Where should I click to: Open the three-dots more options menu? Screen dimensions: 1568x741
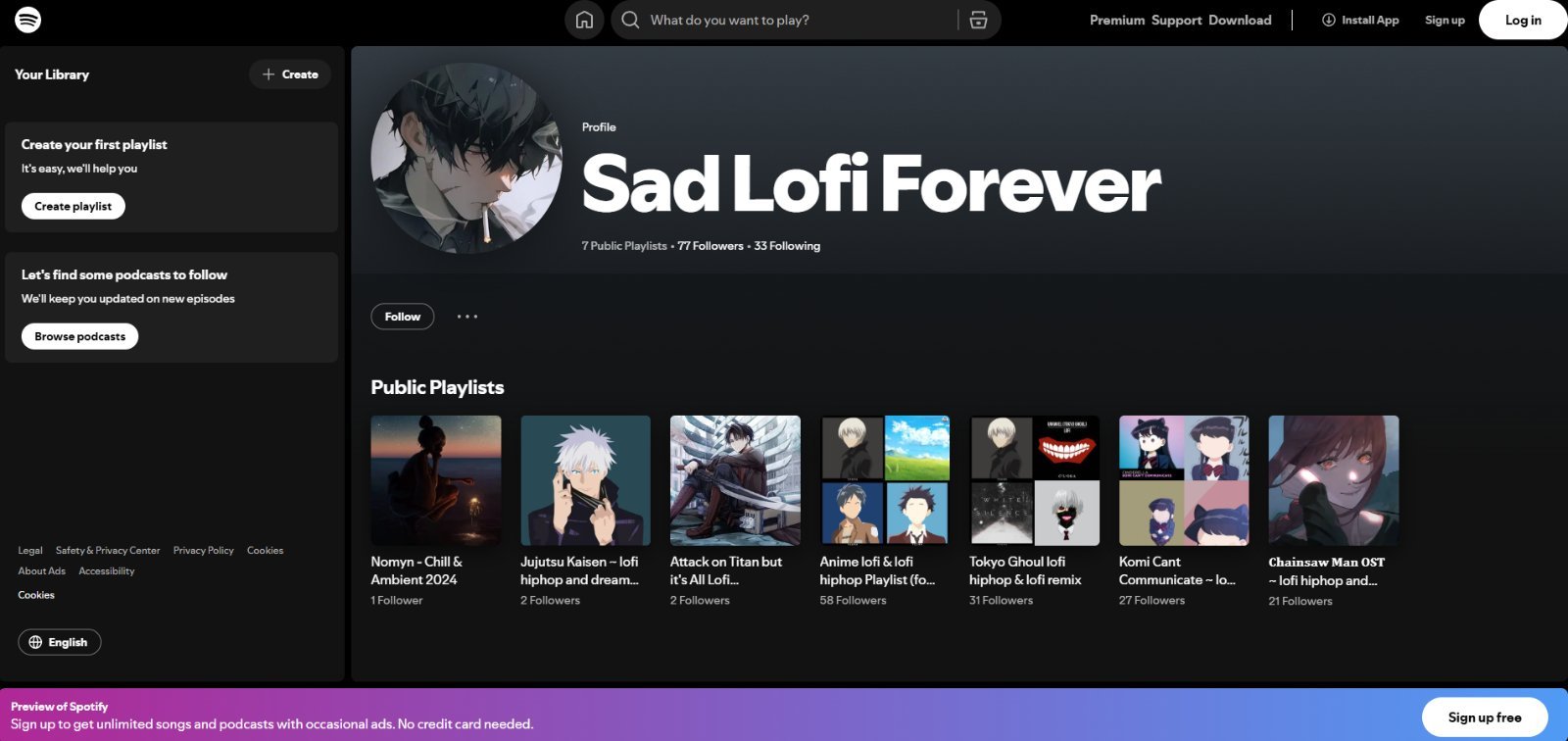[x=467, y=317]
